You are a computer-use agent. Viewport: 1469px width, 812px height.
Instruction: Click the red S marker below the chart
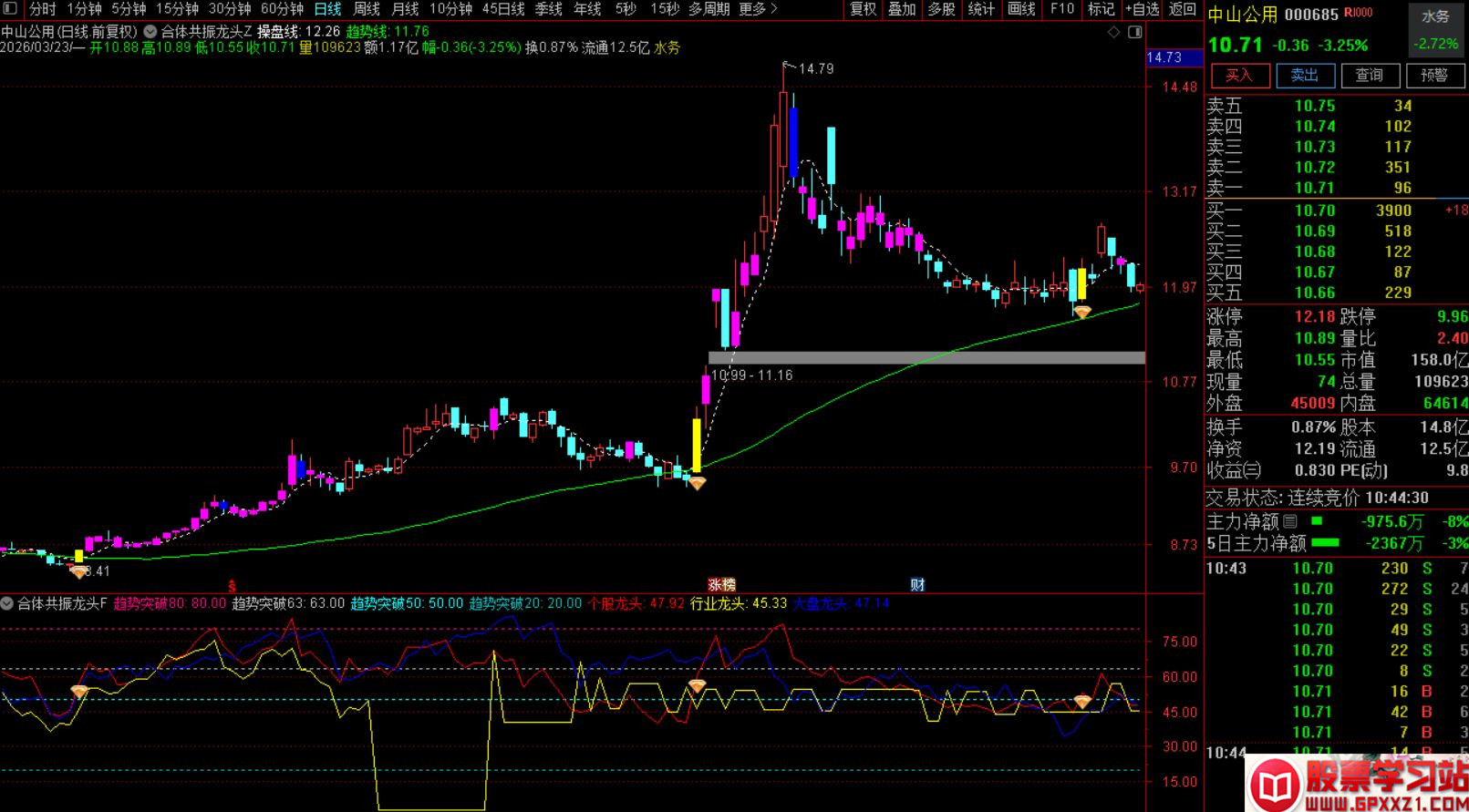232,586
